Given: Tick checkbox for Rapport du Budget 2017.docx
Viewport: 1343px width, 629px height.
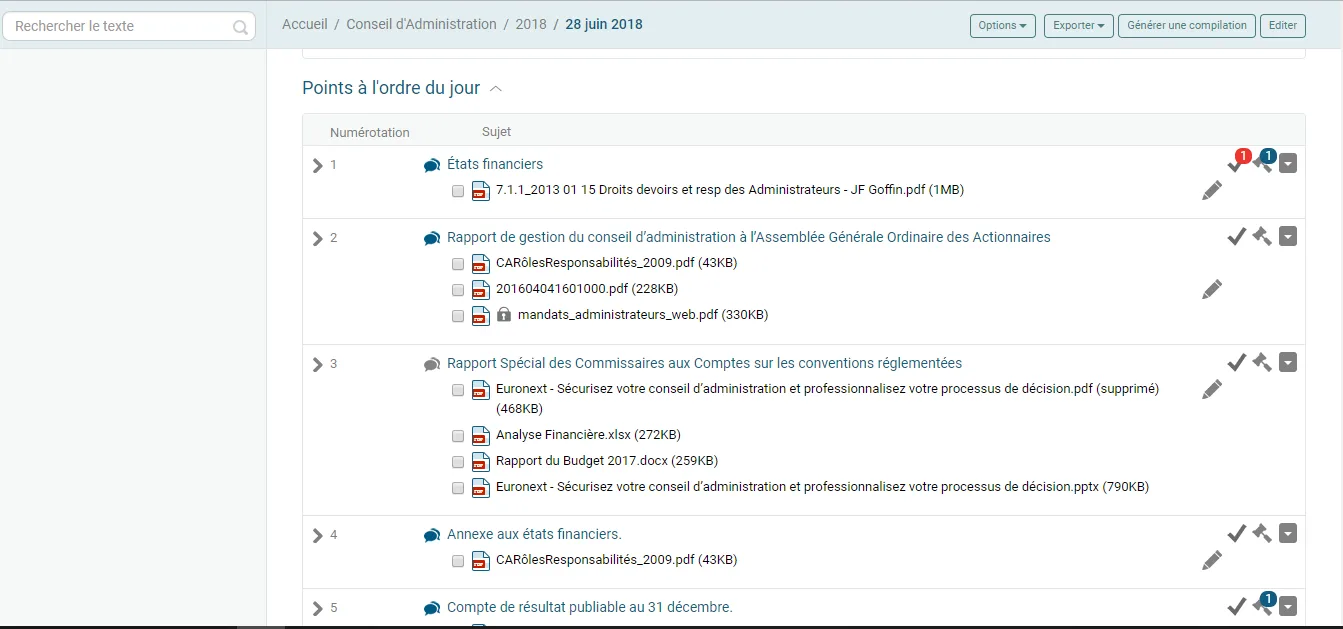Looking at the screenshot, I should click(x=457, y=462).
